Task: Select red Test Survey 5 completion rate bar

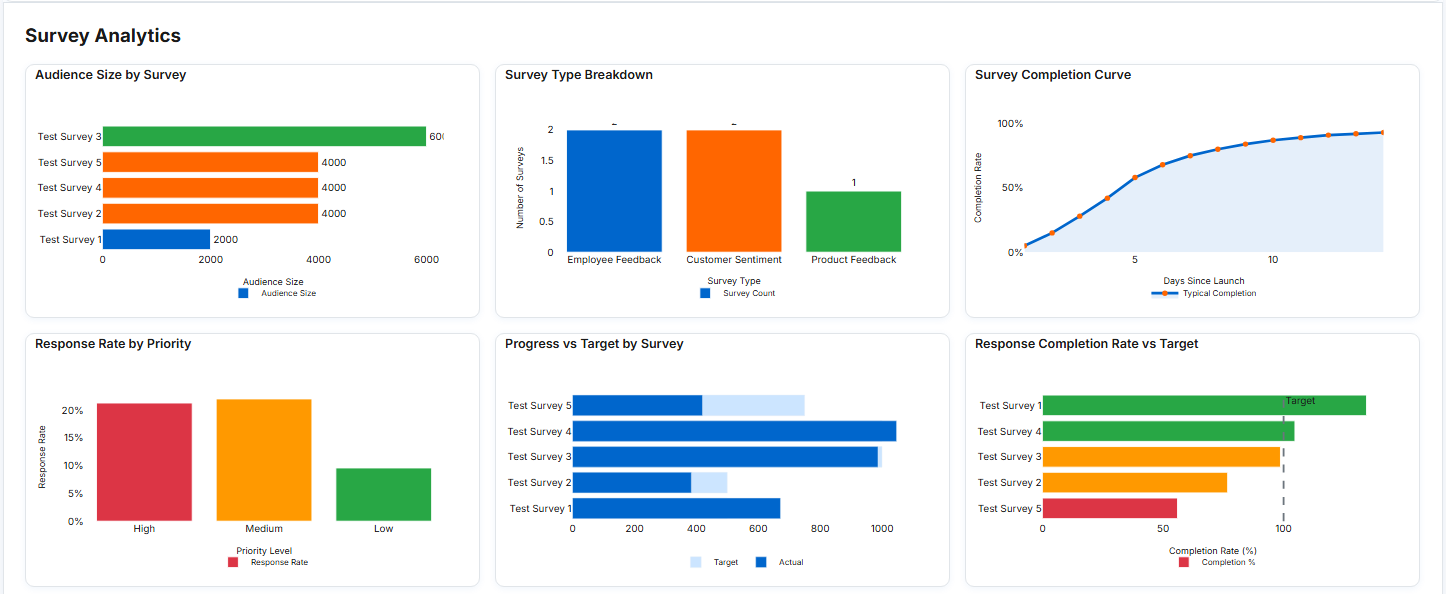Action: (1110, 508)
